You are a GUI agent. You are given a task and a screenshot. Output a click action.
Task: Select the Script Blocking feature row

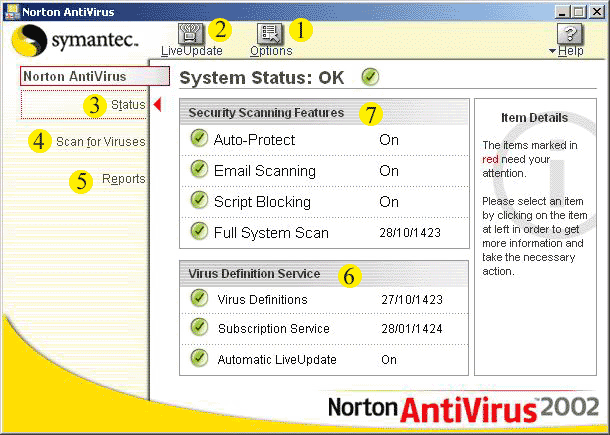(x=324, y=202)
